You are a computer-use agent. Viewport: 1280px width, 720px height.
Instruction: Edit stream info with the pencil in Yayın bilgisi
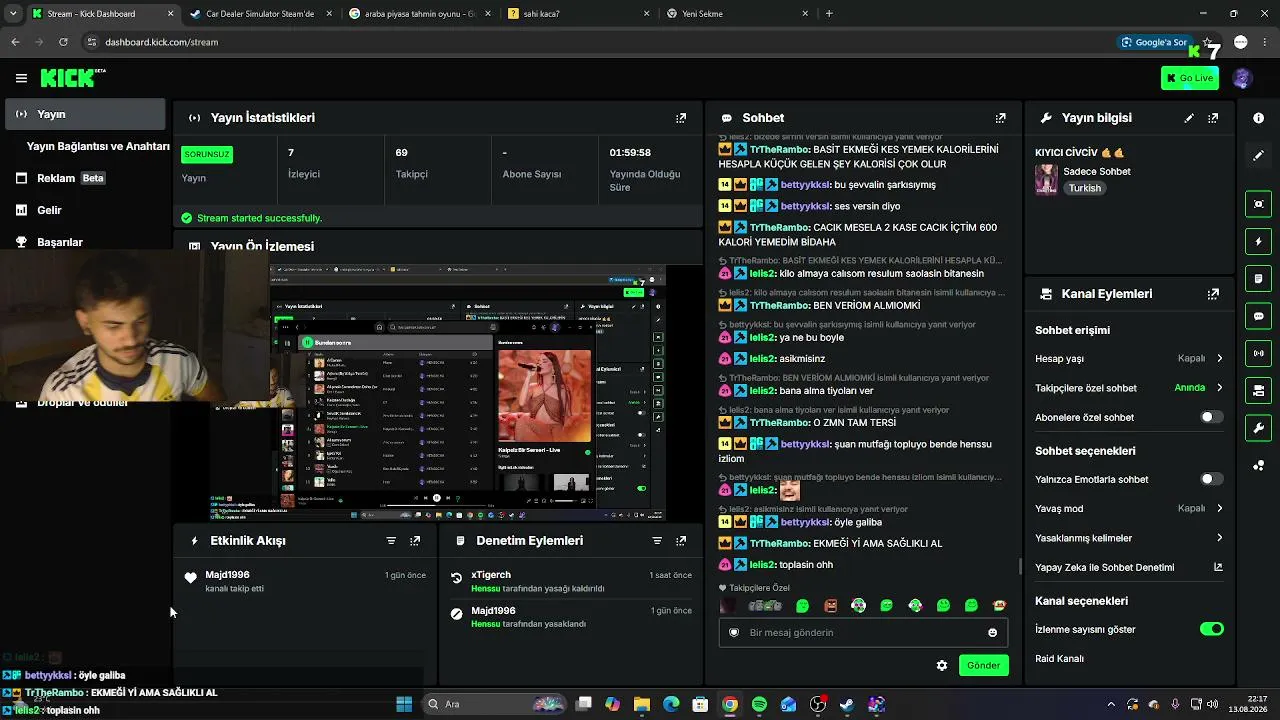[1189, 118]
